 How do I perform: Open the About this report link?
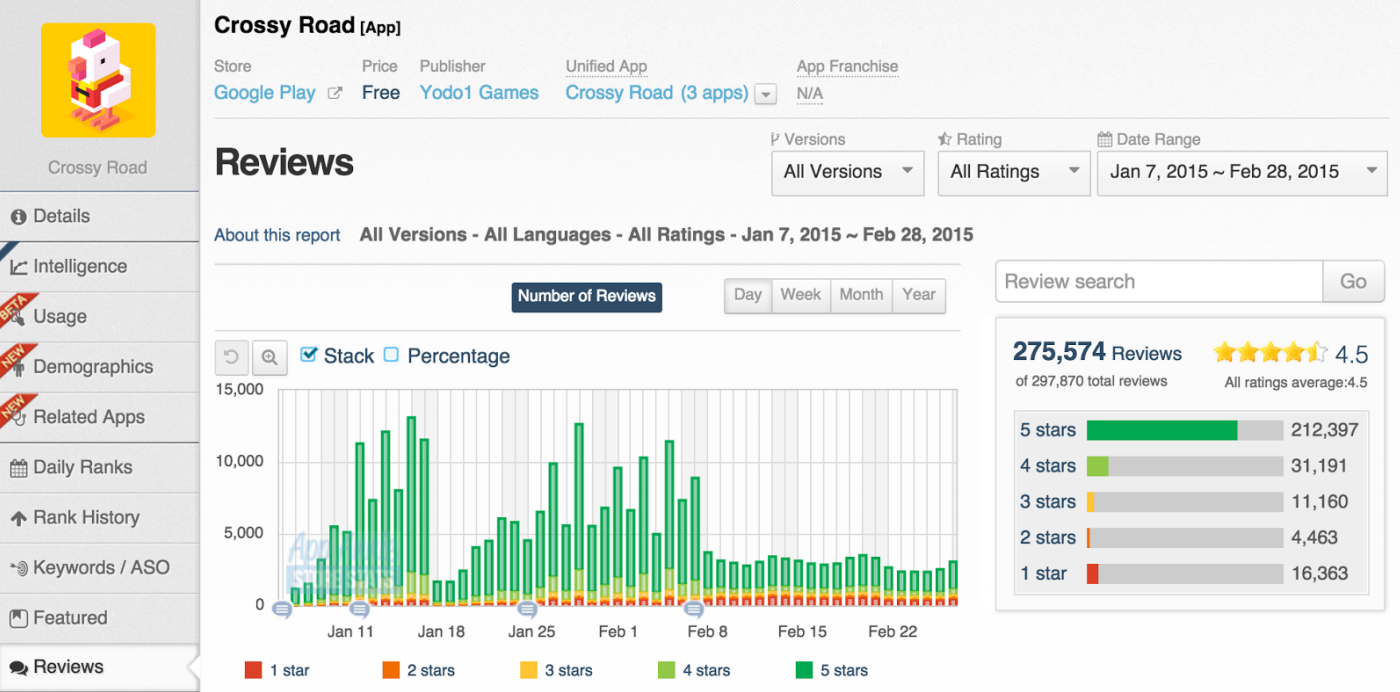pos(277,236)
